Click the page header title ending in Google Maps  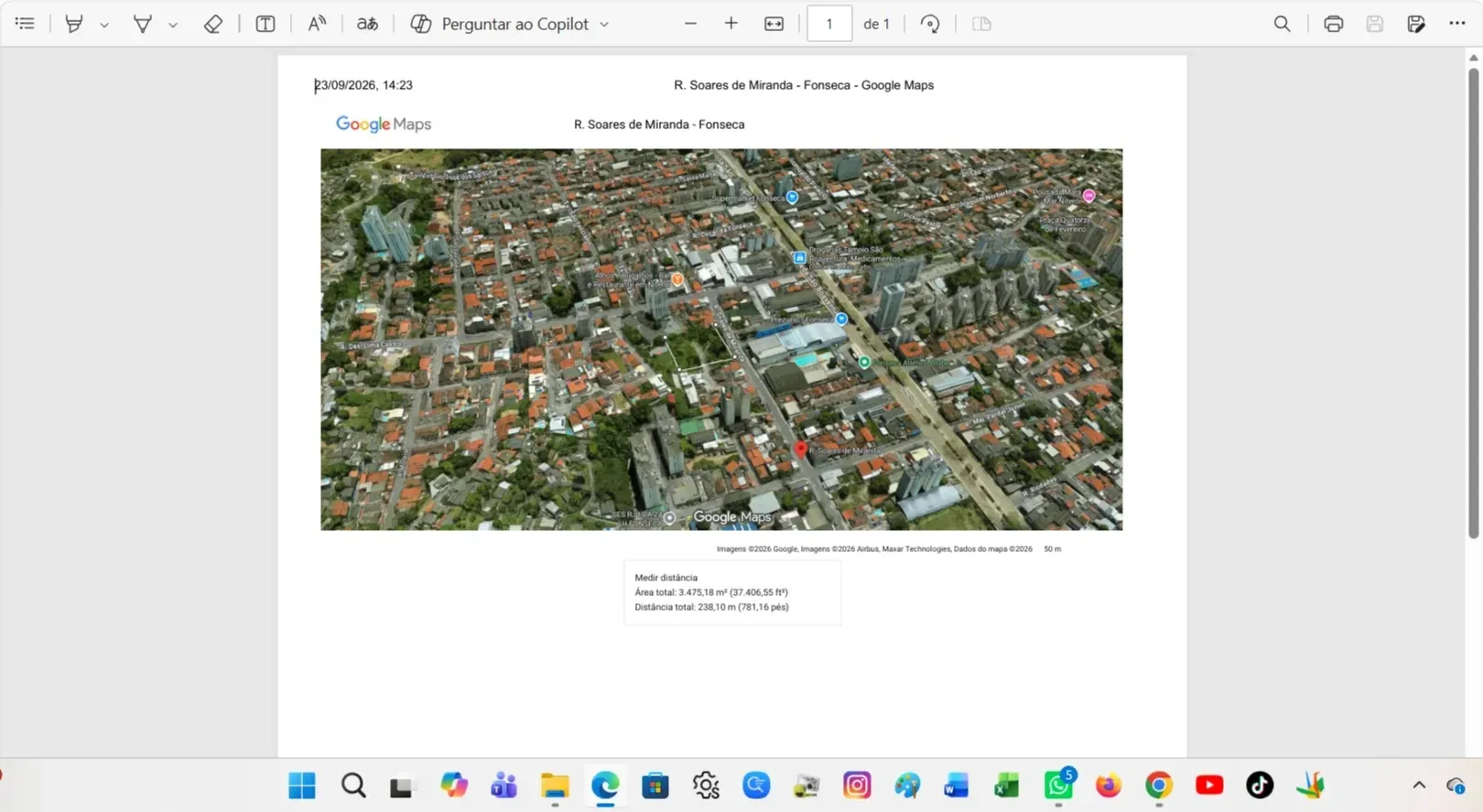pyautogui.click(x=804, y=85)
